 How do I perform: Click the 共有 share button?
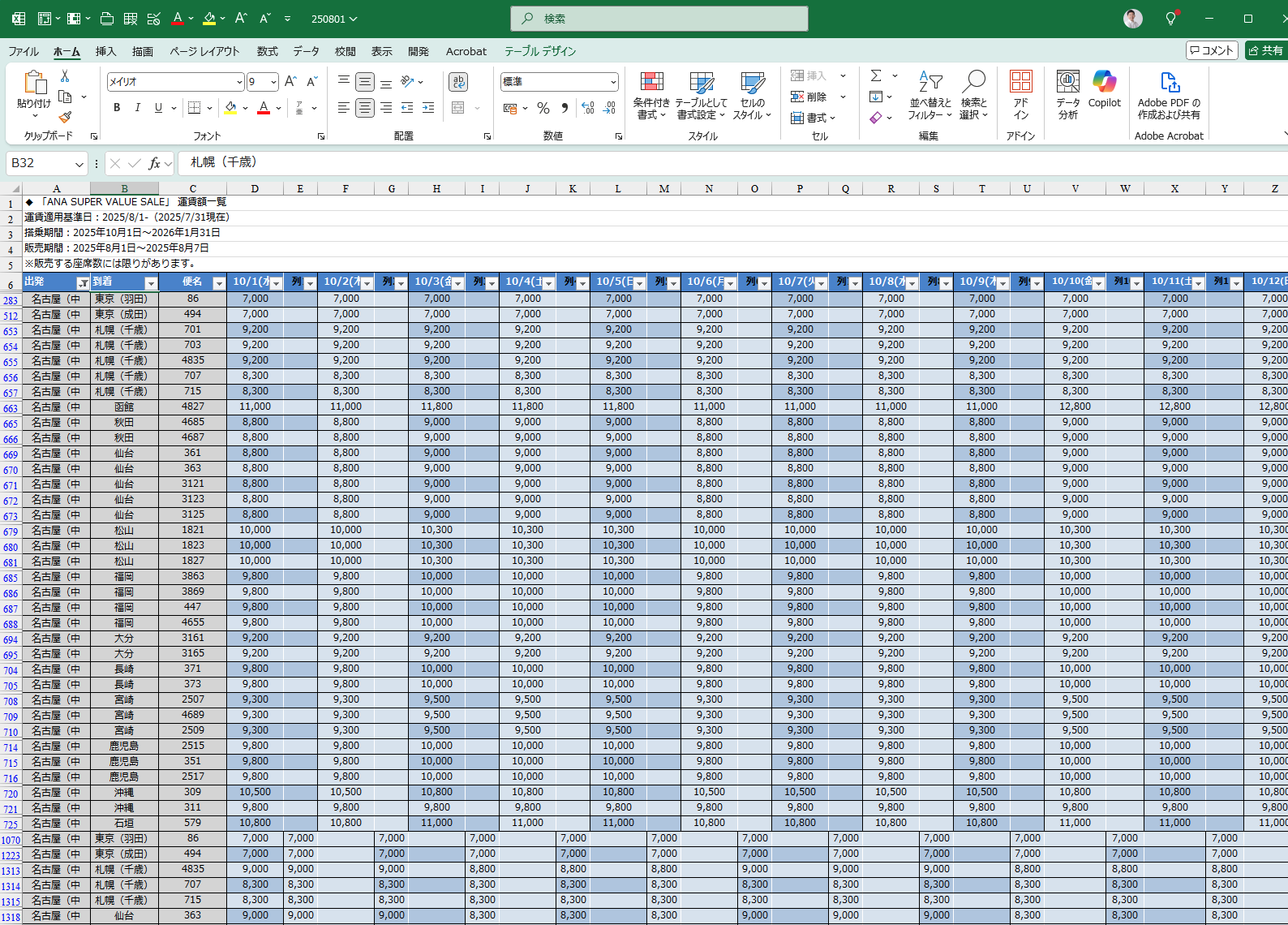(1266, 50)
